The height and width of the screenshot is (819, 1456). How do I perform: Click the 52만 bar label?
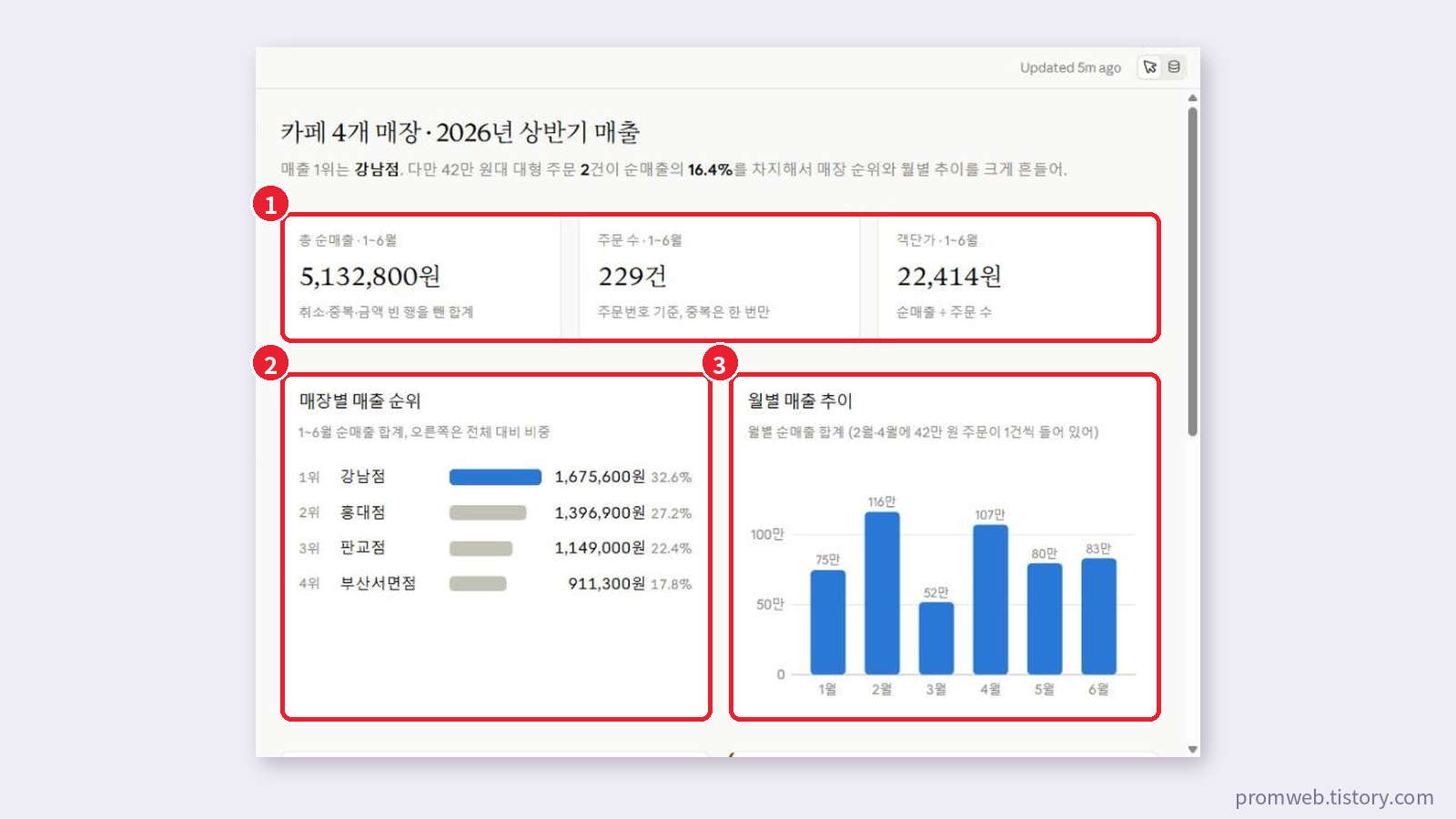pyautogui.click(x=936, y=592)
